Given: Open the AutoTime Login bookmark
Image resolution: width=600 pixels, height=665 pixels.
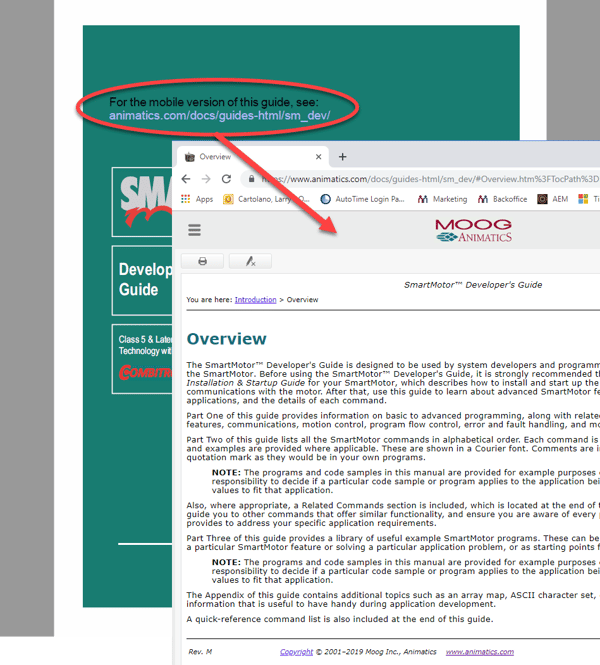Looking at the screenshot, I should click(363, 199).
